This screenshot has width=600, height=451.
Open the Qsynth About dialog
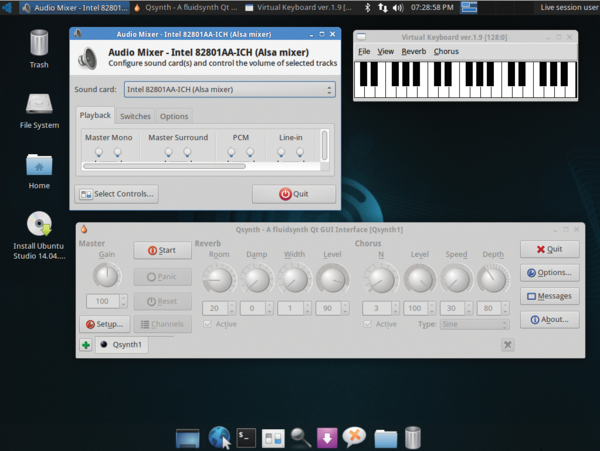pos(549,319)
